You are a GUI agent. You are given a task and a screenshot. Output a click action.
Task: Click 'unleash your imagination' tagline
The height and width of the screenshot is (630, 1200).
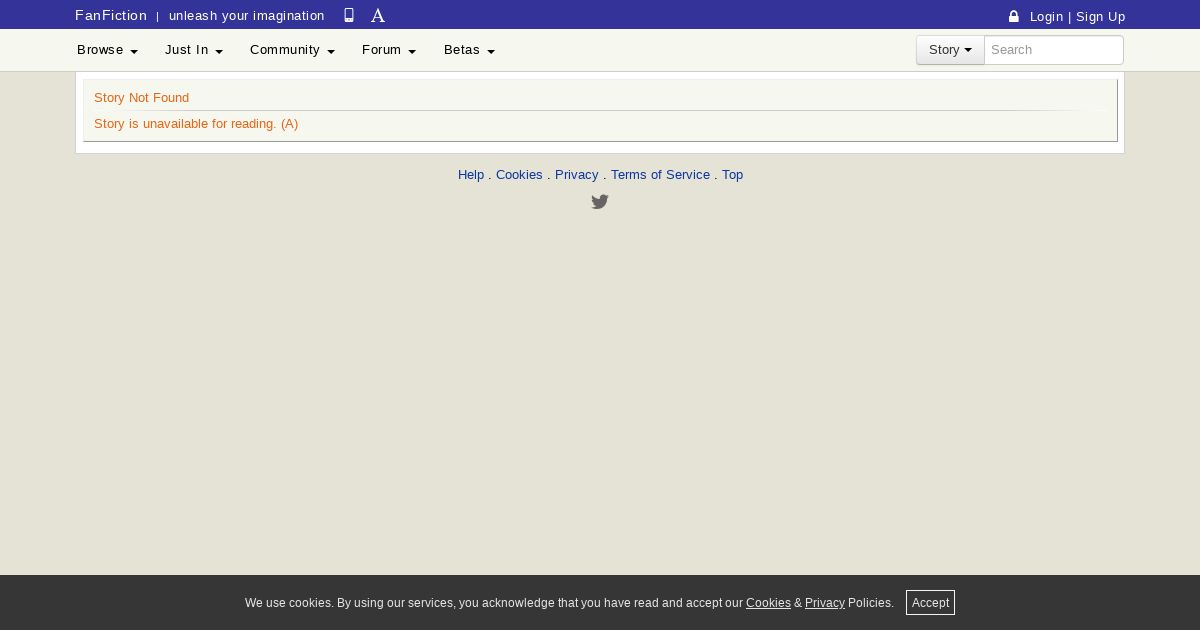(246, 15)
